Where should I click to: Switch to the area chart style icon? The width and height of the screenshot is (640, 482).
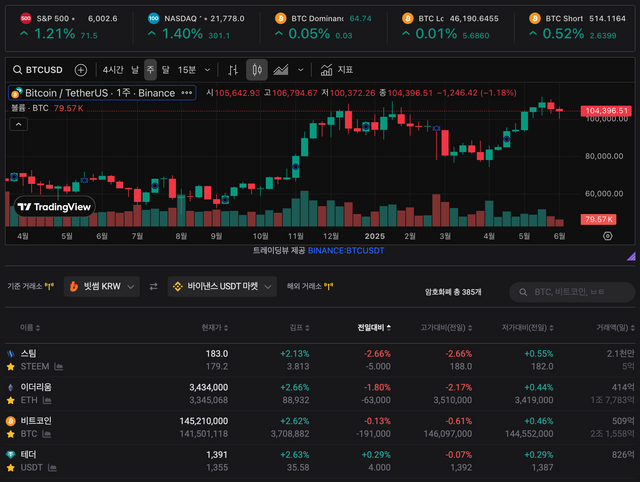point(281,70)
